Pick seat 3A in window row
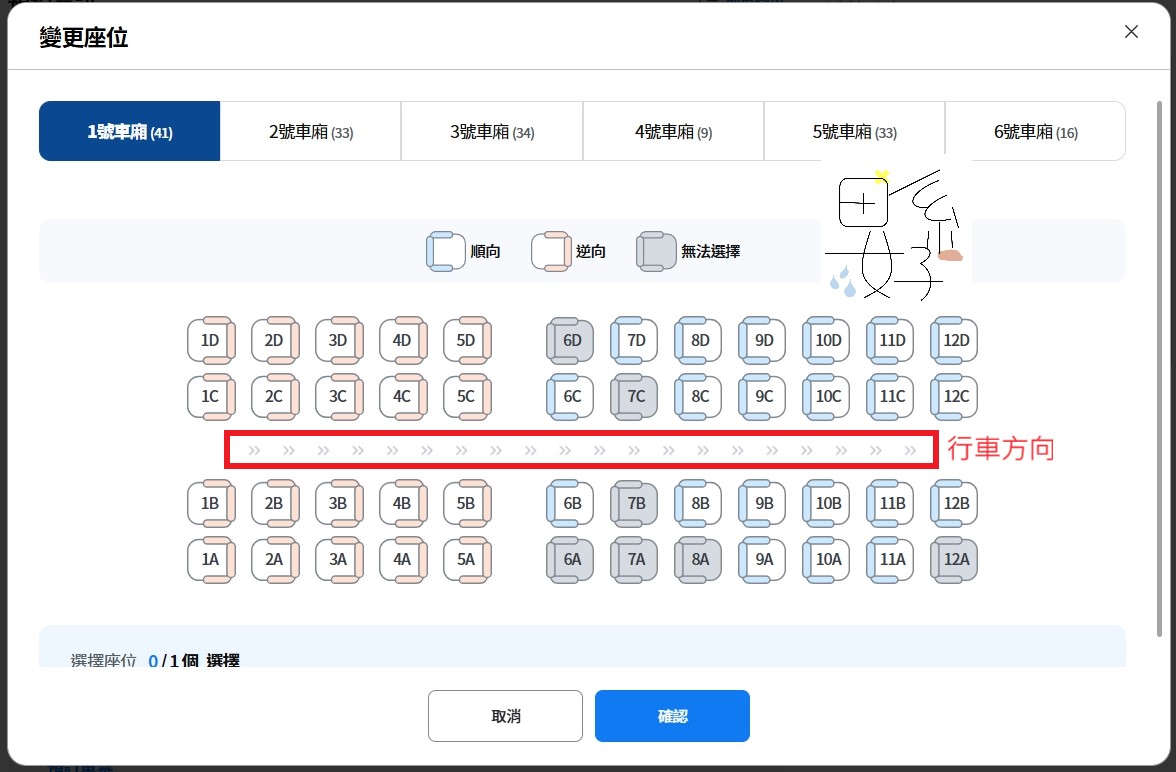 tap(338, 560)
